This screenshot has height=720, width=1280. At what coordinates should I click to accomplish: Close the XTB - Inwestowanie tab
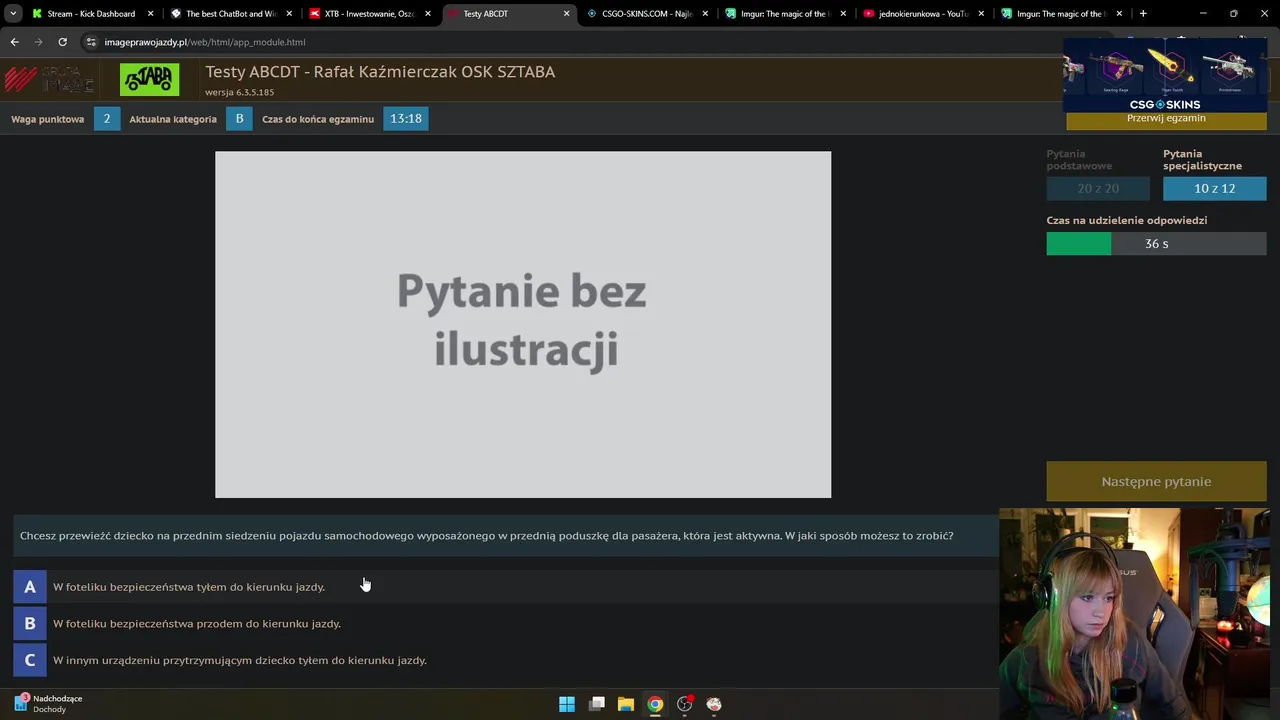click(428, 14)
